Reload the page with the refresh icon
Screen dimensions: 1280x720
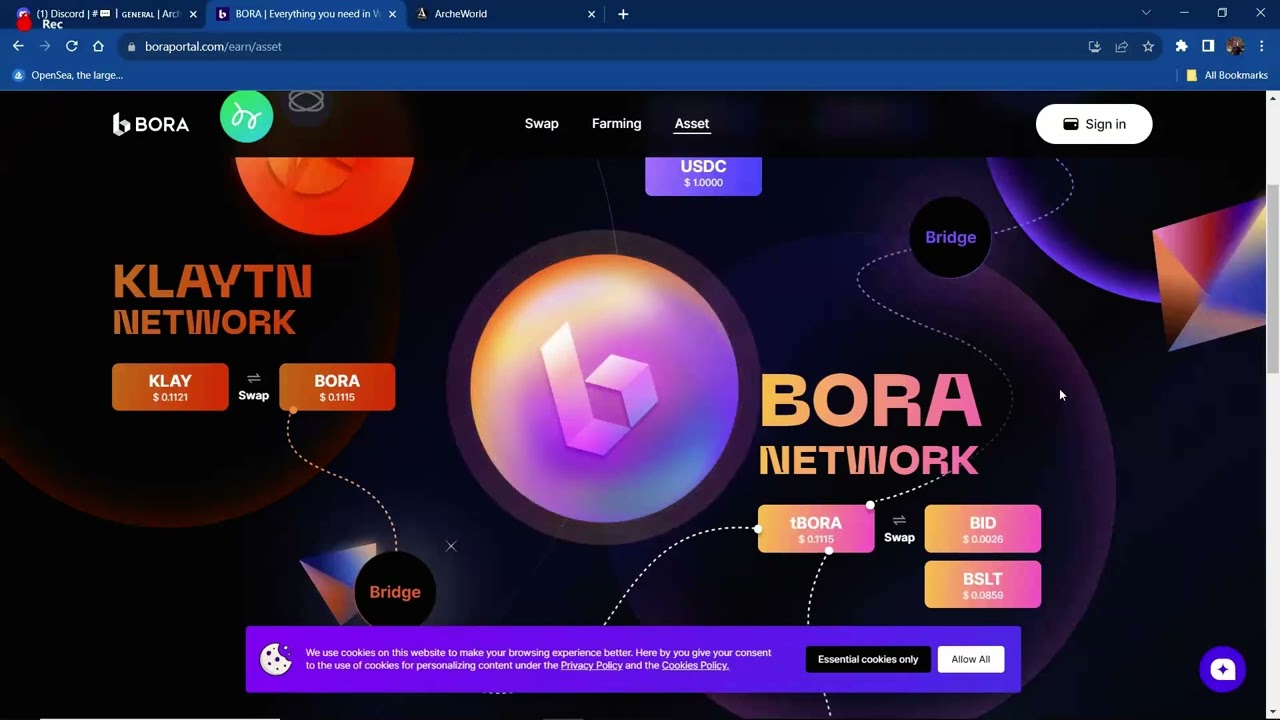point(72,46)
